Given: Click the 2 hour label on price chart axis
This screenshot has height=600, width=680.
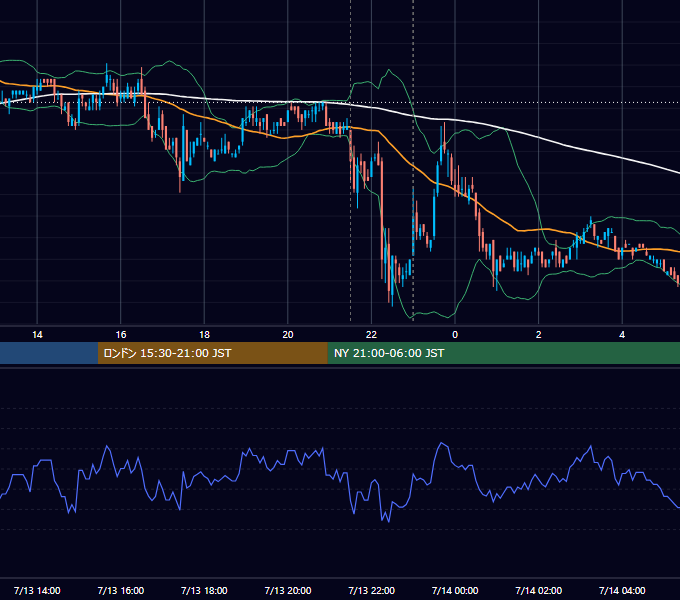Looking at the screenshot, I should (x=539, y=335).
